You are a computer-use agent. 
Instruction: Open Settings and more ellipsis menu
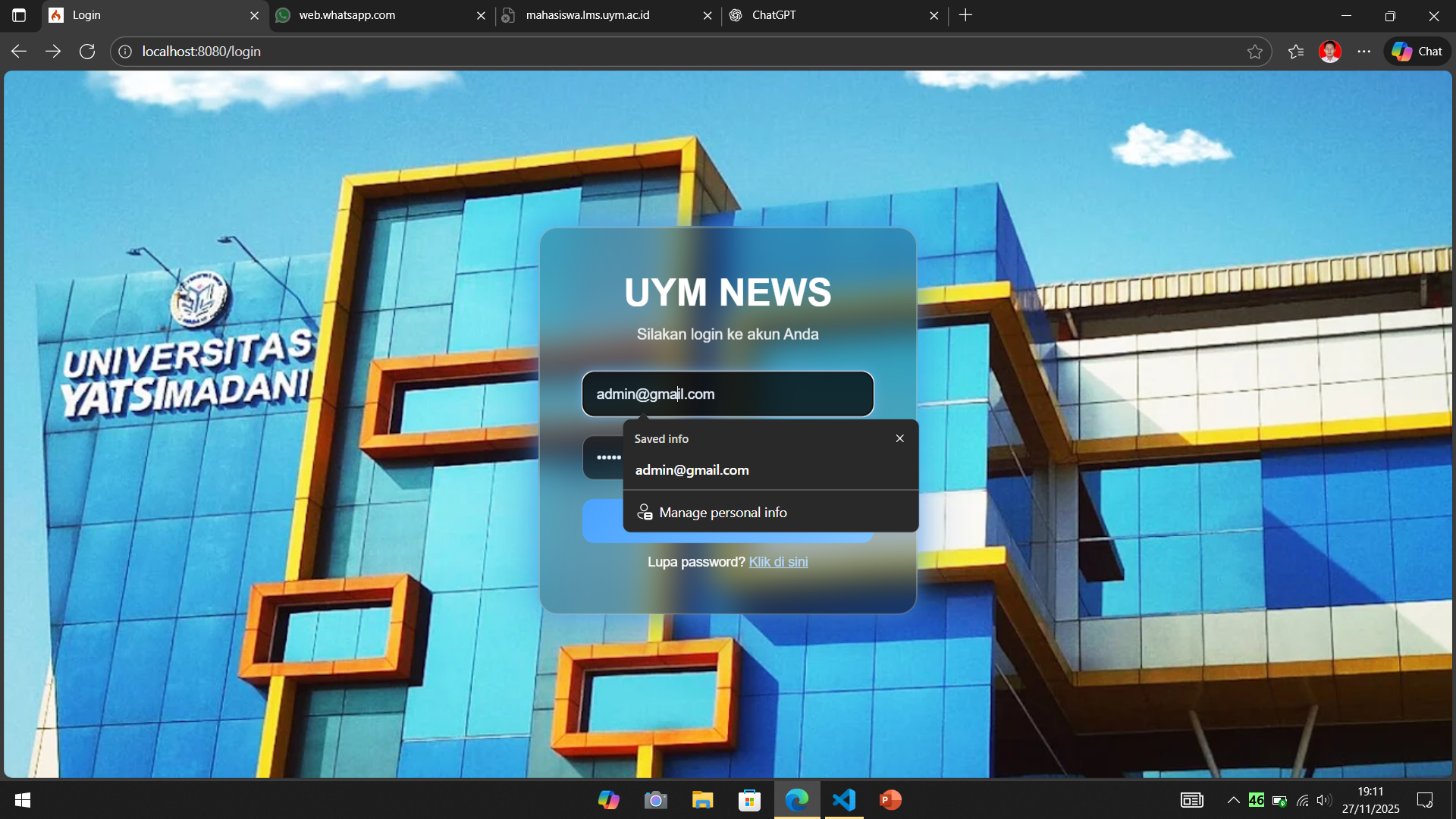[x=1364, y=52]
